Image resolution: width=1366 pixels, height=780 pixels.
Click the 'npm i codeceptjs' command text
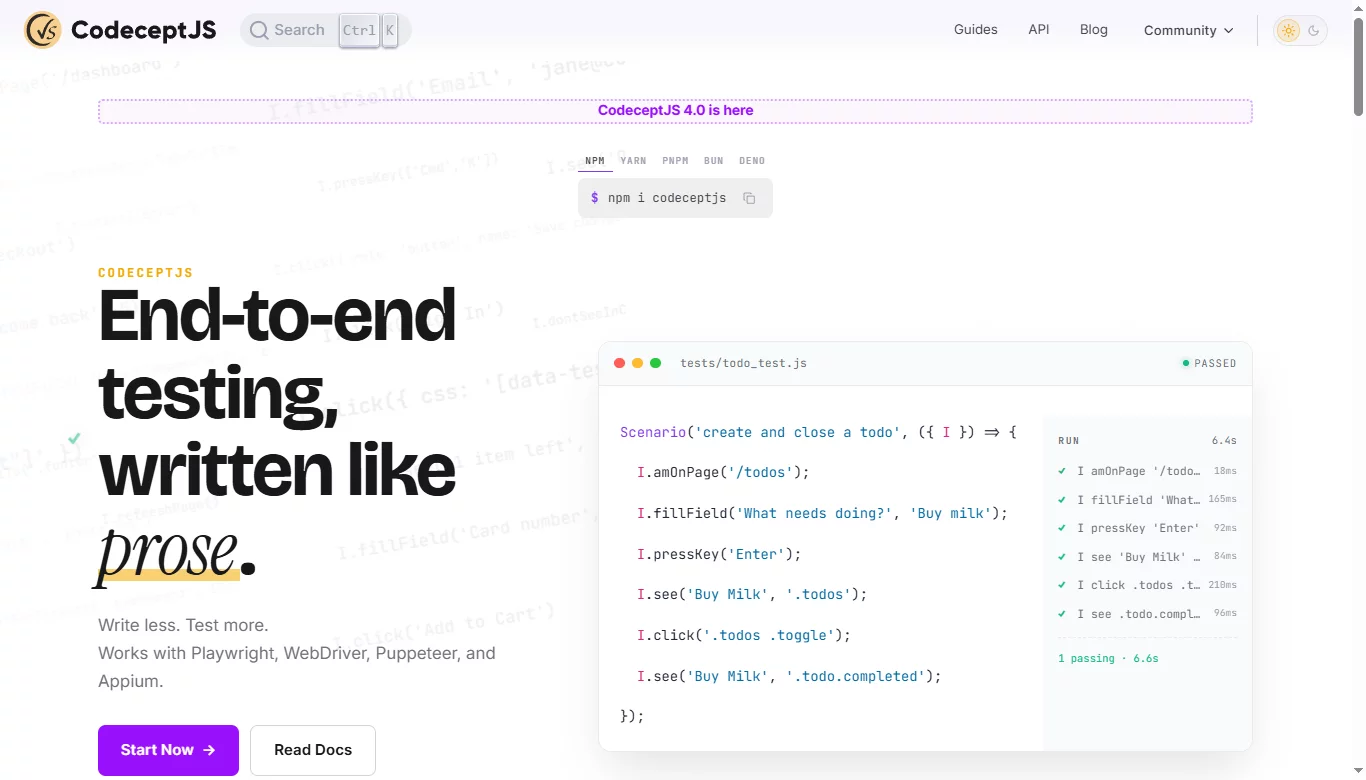(x=667, y=198)
